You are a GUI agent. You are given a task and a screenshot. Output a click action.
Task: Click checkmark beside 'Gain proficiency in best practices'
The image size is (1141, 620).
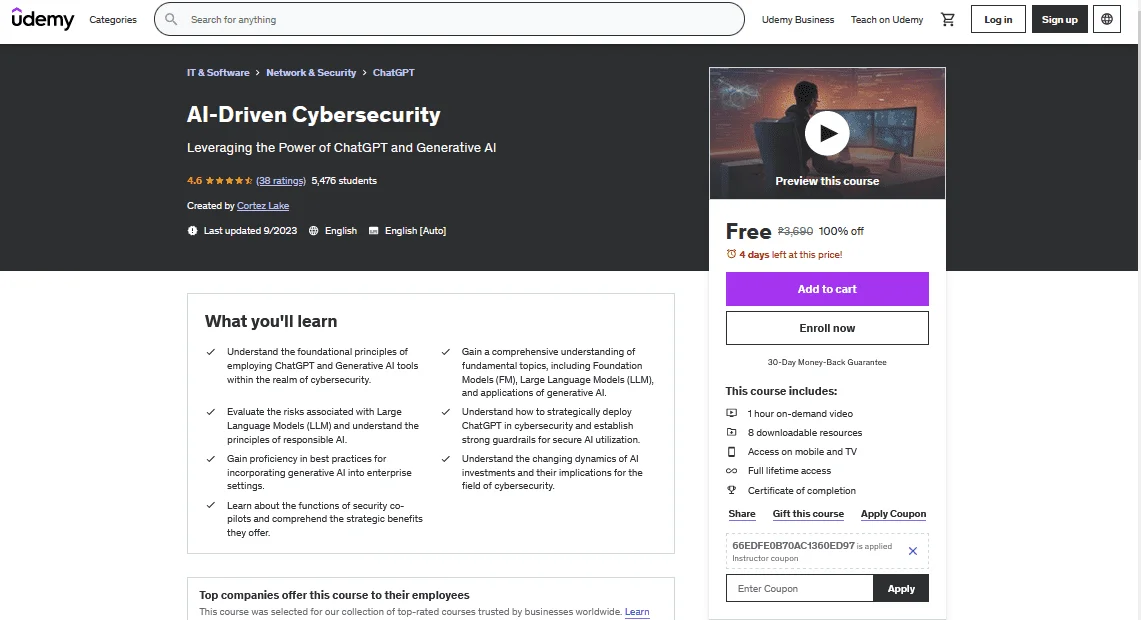coord(210,458)
